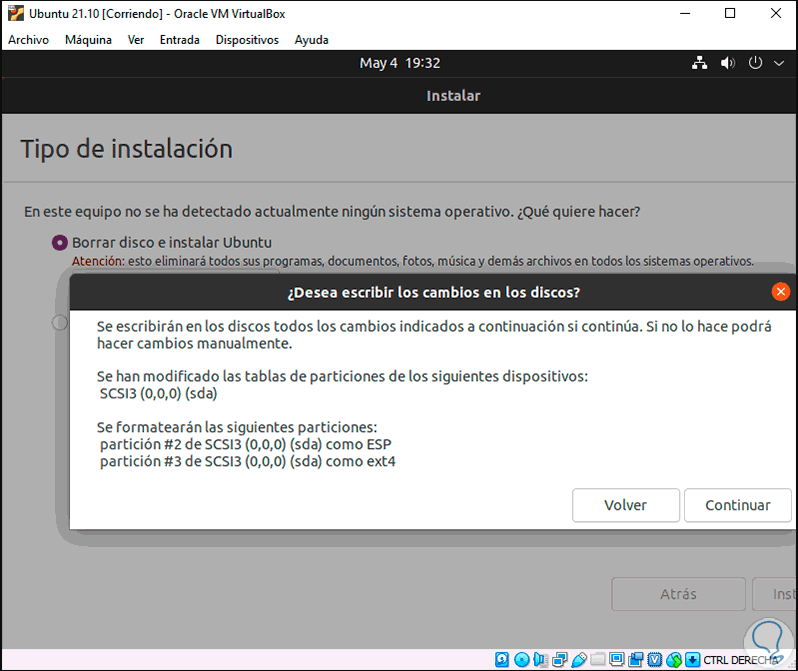Click the Continuar button
Viewport: 798px width, 671px height.
737,505
